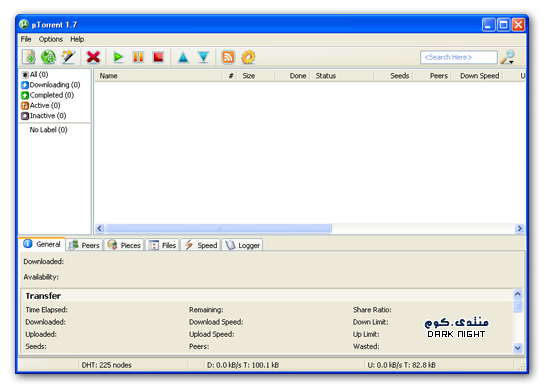This screenshot has width=545, height=389.
Task: Click the Seeds column header
Action: pyautogui.click(x=394, y=76)
